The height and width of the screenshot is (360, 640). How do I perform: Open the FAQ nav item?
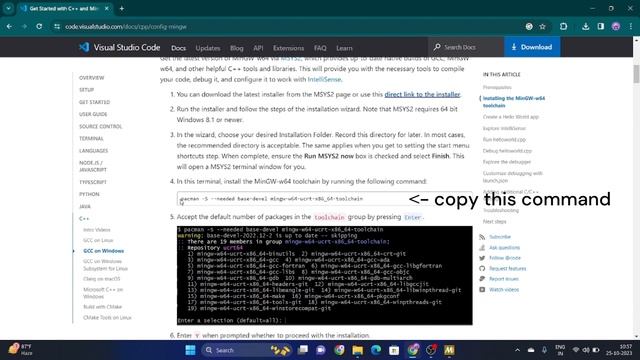pos(320,48)
